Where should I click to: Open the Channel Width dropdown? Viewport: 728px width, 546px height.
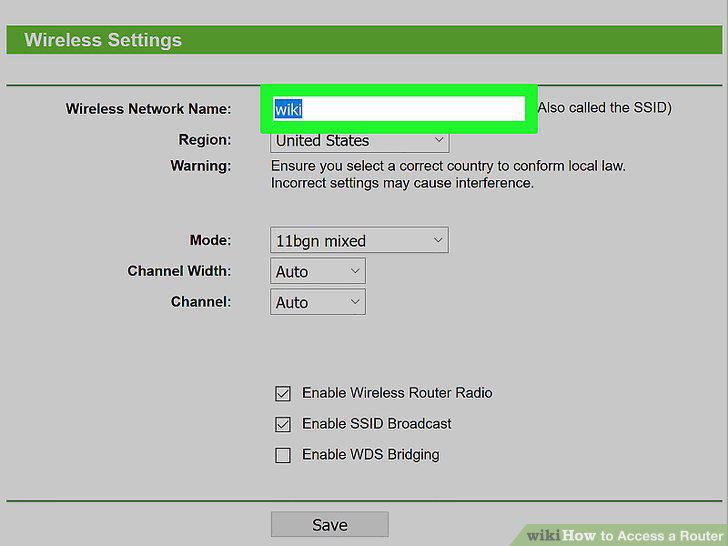(318, 271)
